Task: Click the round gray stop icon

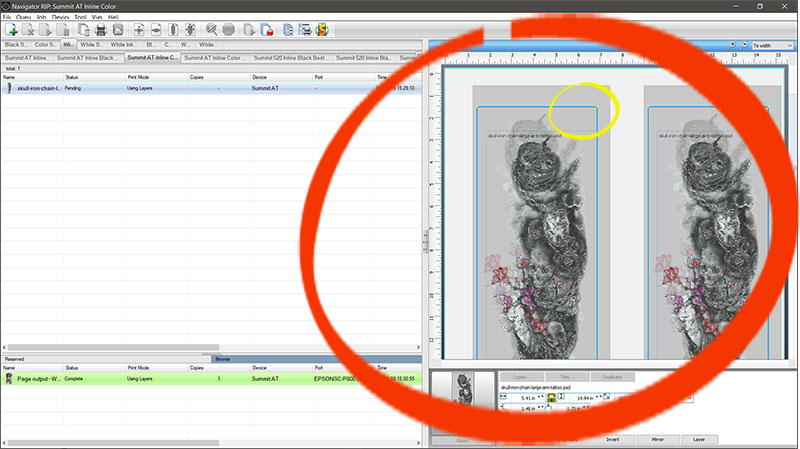Action: tap(229, 30)
